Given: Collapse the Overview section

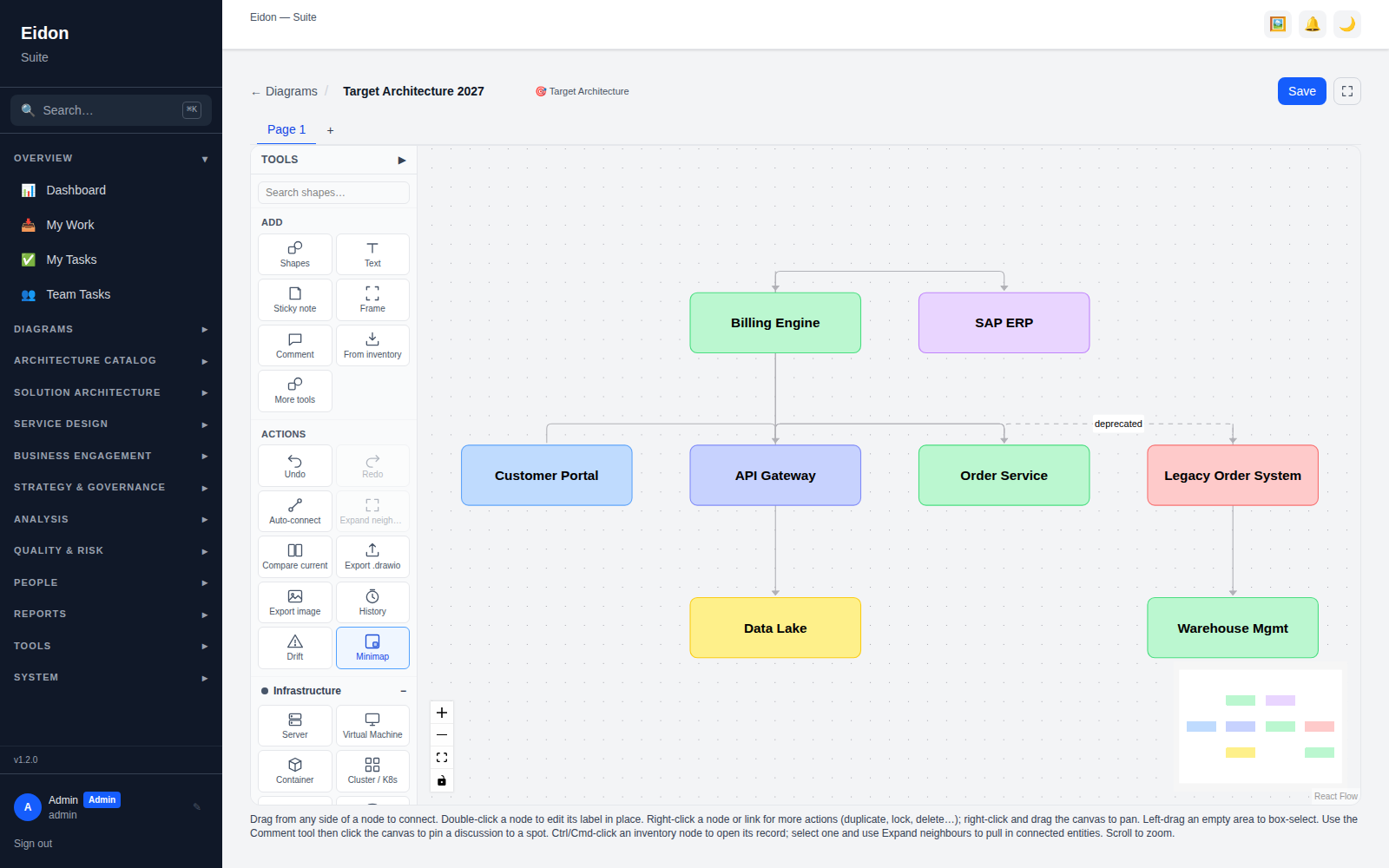Looking at the screenshot, I should (111, 159).
